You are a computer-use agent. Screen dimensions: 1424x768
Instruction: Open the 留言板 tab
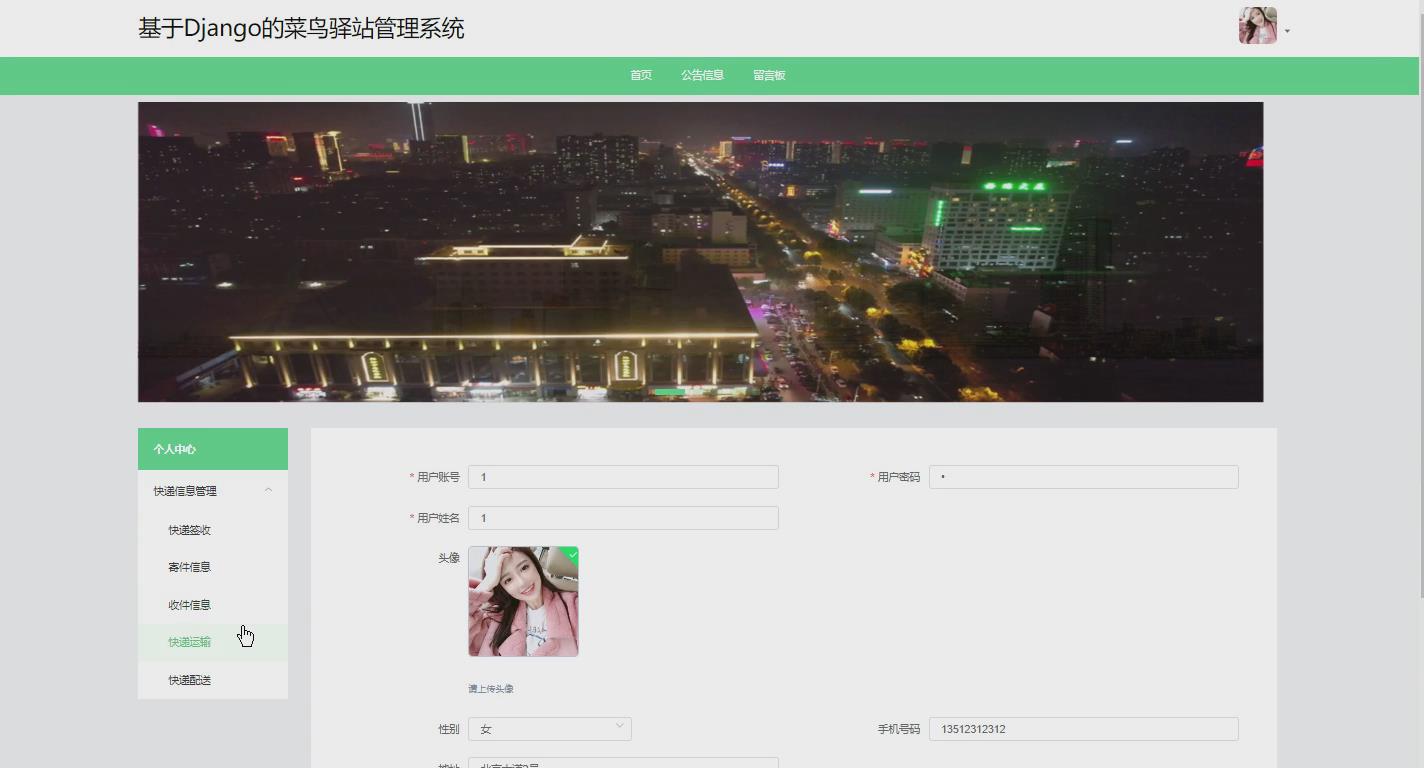pos(768,74)
